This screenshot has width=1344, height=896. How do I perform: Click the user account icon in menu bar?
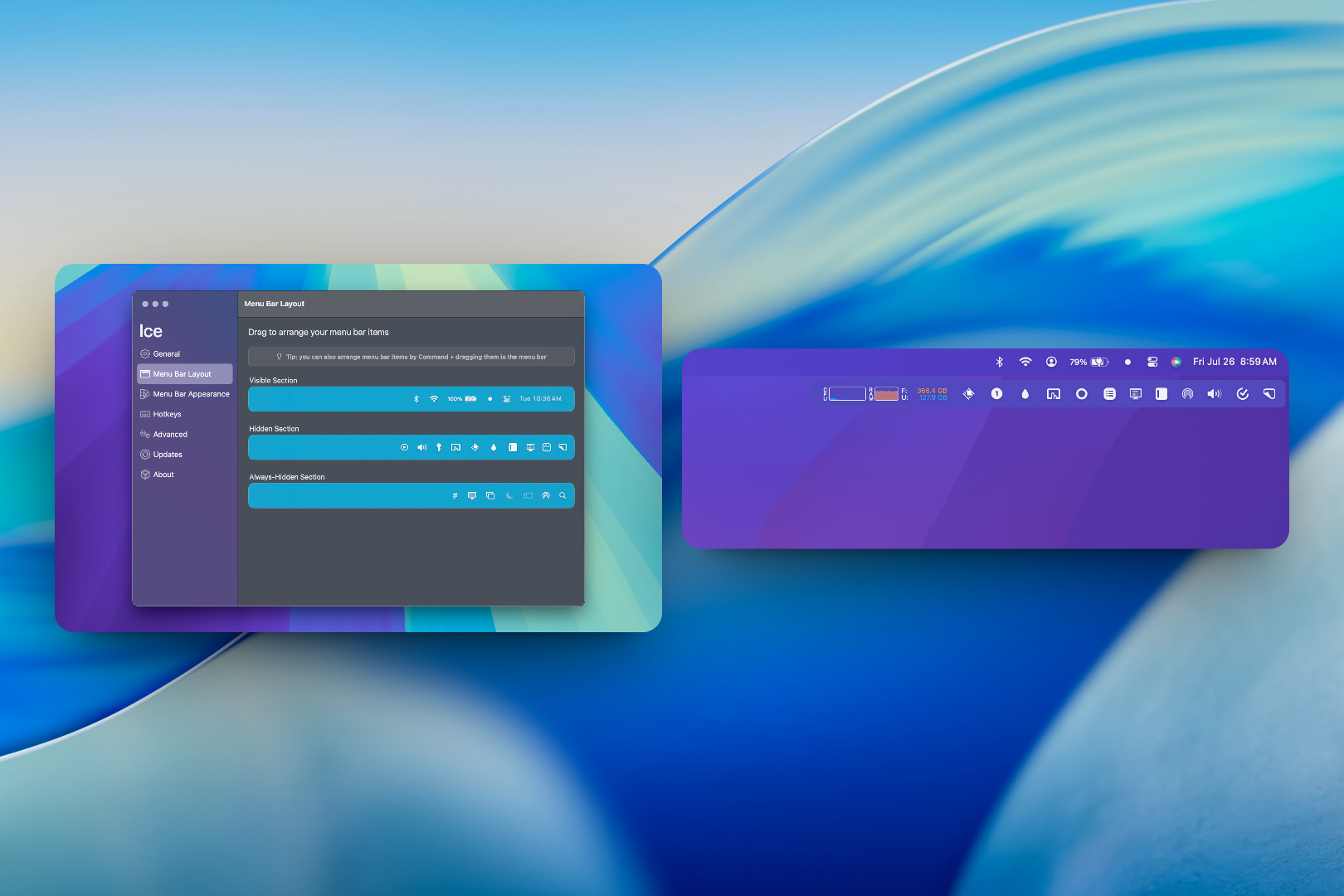(1051, 362)
